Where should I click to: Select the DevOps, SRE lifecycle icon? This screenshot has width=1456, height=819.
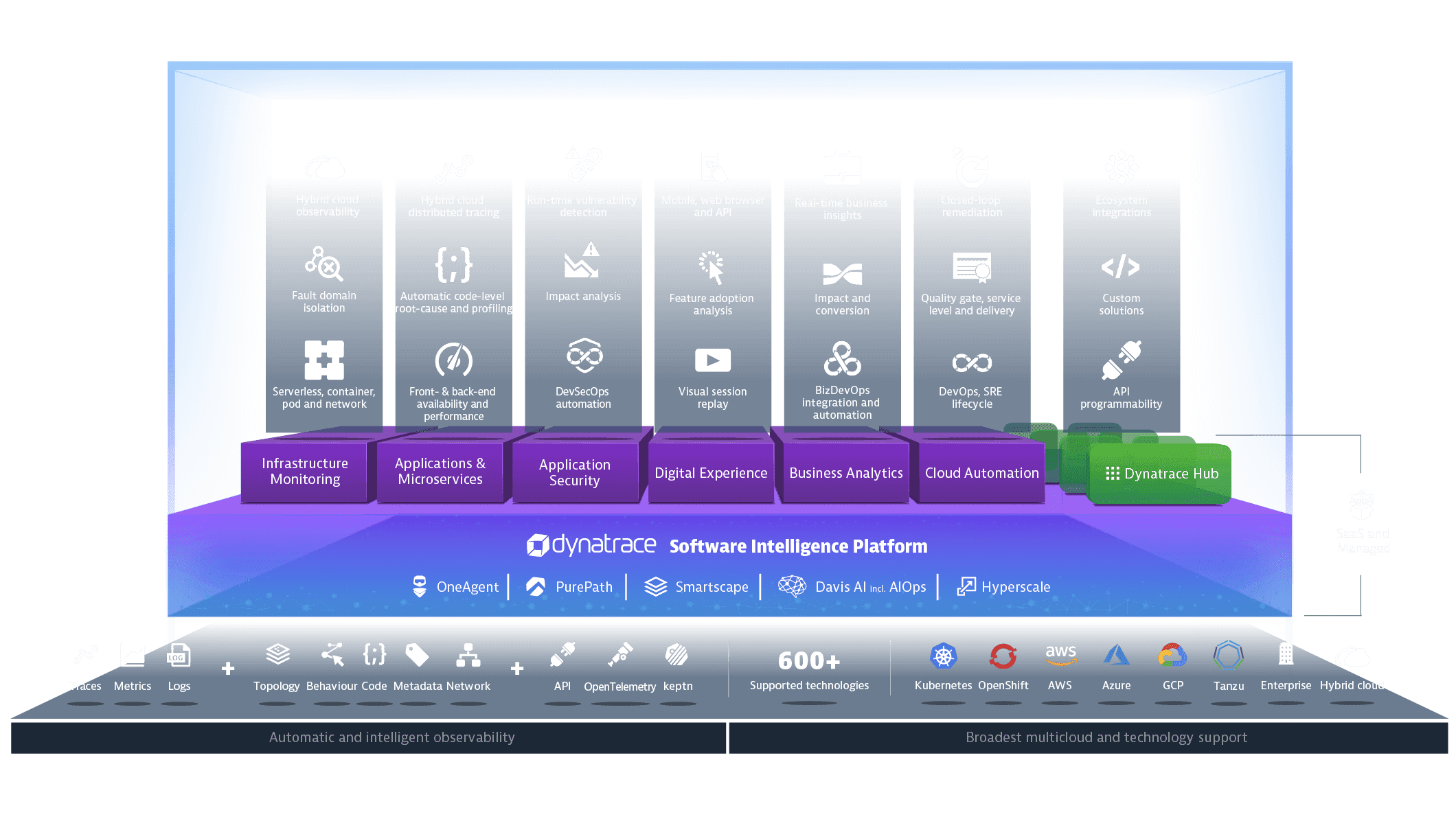[972, 362]
